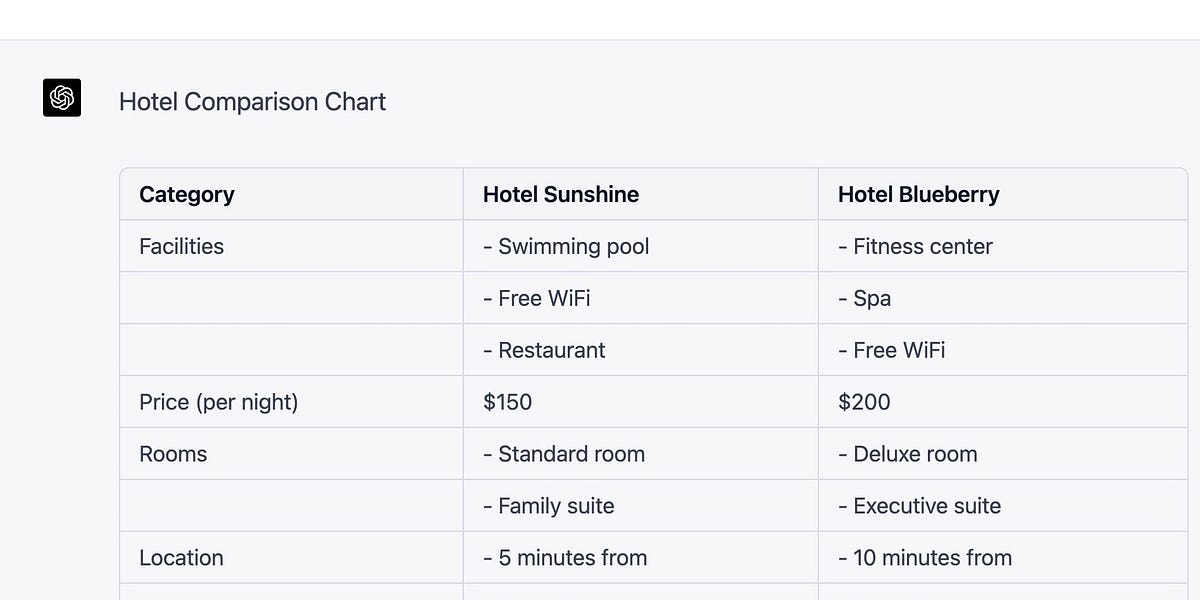
Task: Select the Location row label
Action: click(x=181, y=558)
